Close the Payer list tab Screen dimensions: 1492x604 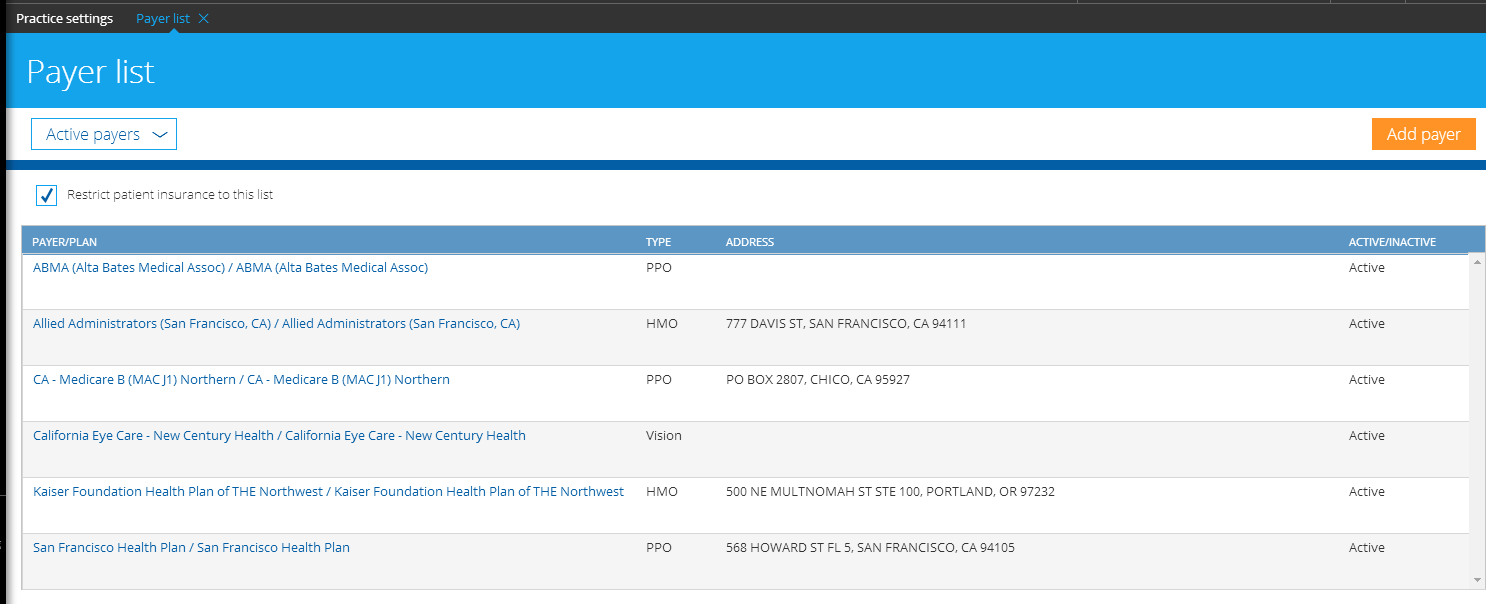[x=204, y=19]
